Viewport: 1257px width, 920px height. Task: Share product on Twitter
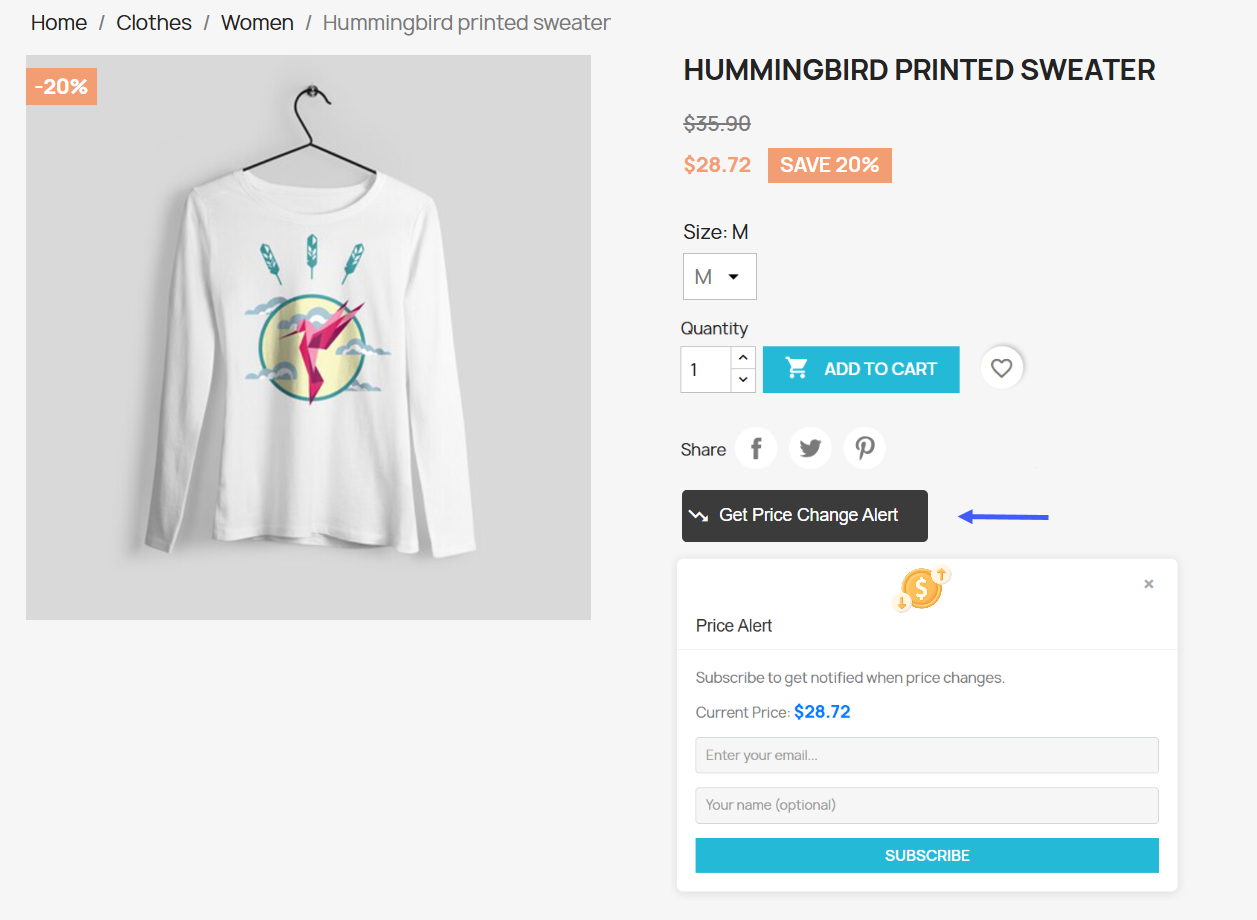pyautogui.click(x=810, y=449)
